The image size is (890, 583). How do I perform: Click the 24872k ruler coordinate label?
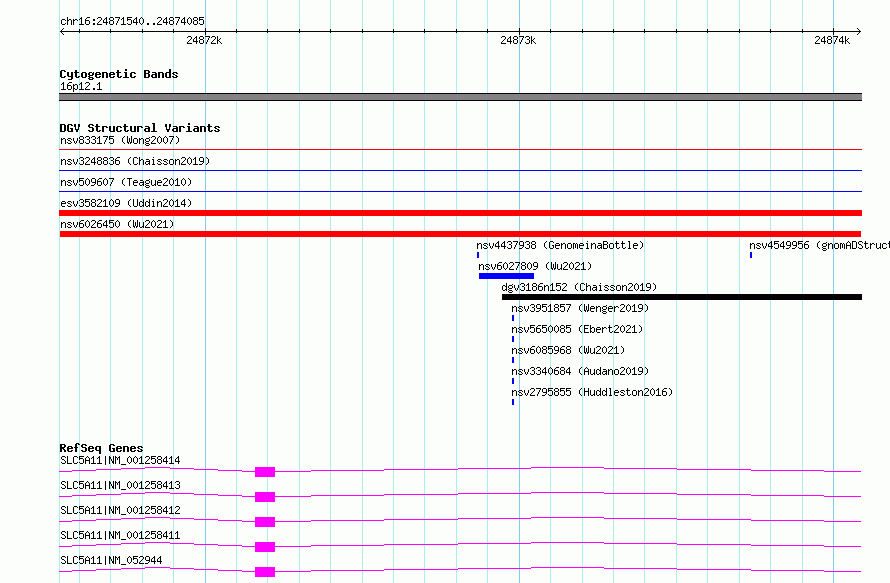(204, 40)
